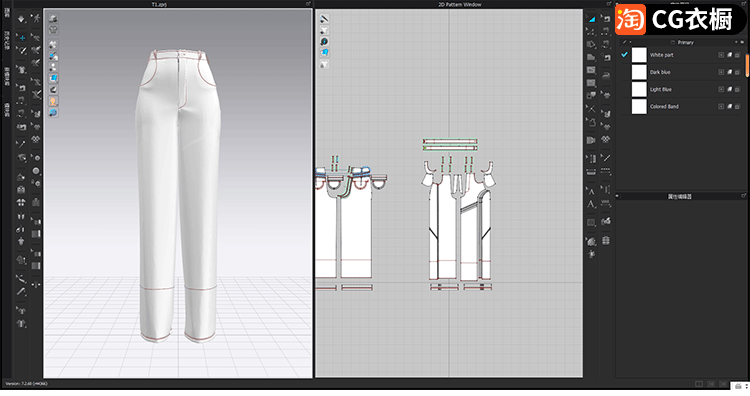Select the Dark blue fabric name

click(x=660, y=72)
